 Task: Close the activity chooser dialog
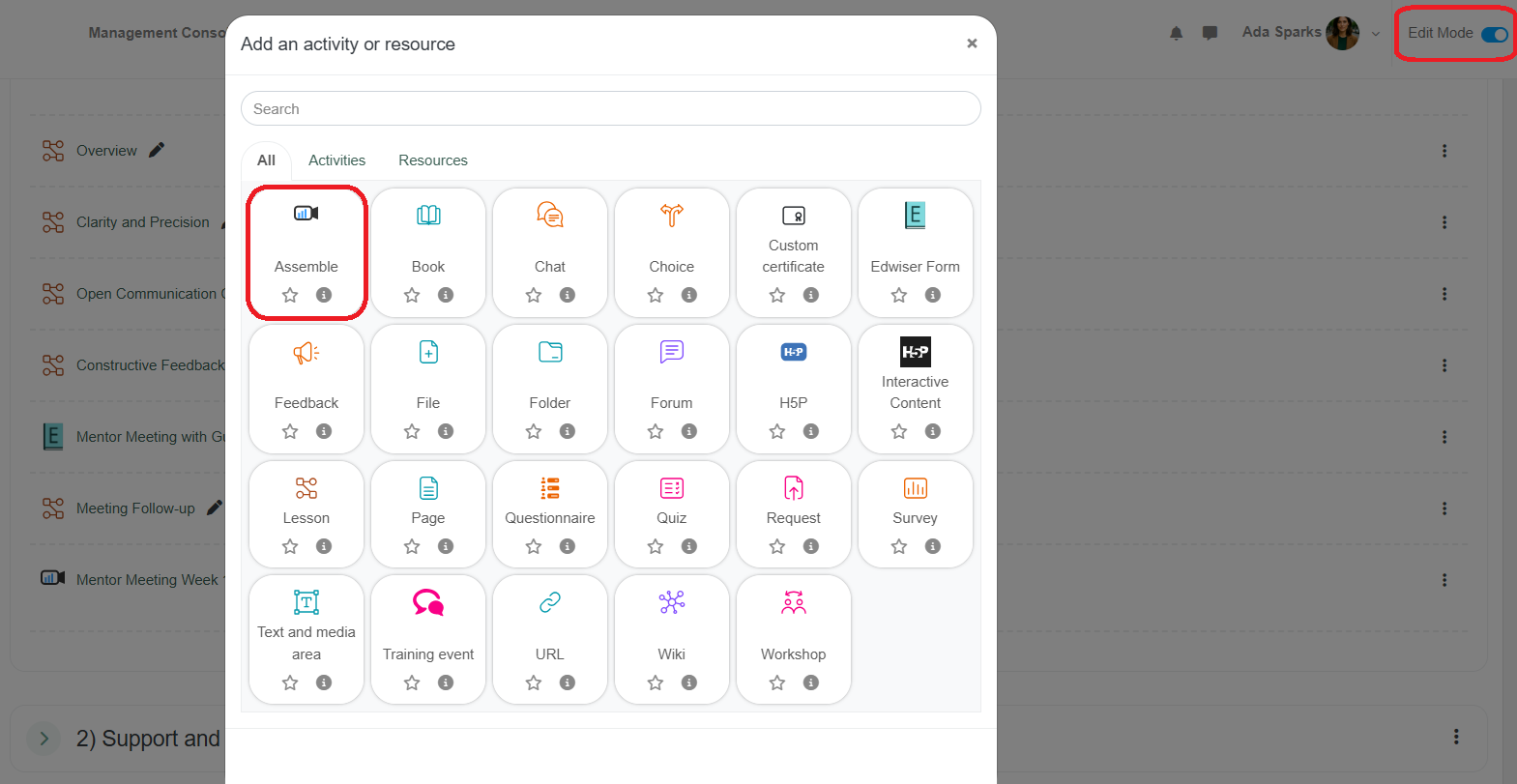tap(972, 44)
